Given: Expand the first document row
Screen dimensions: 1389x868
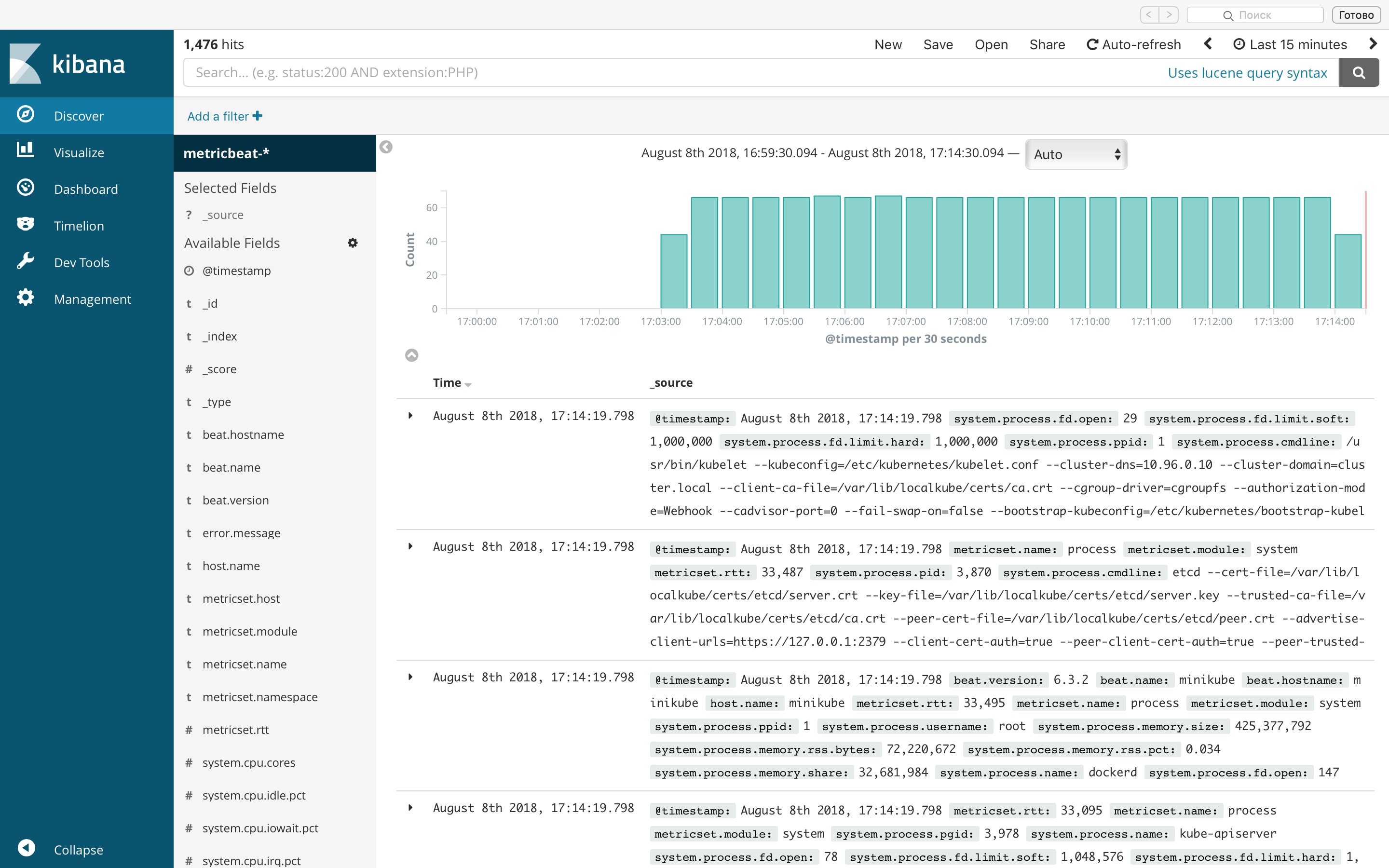Looking at the screenshot, I should pyautogui.click(x=410, y=416).
